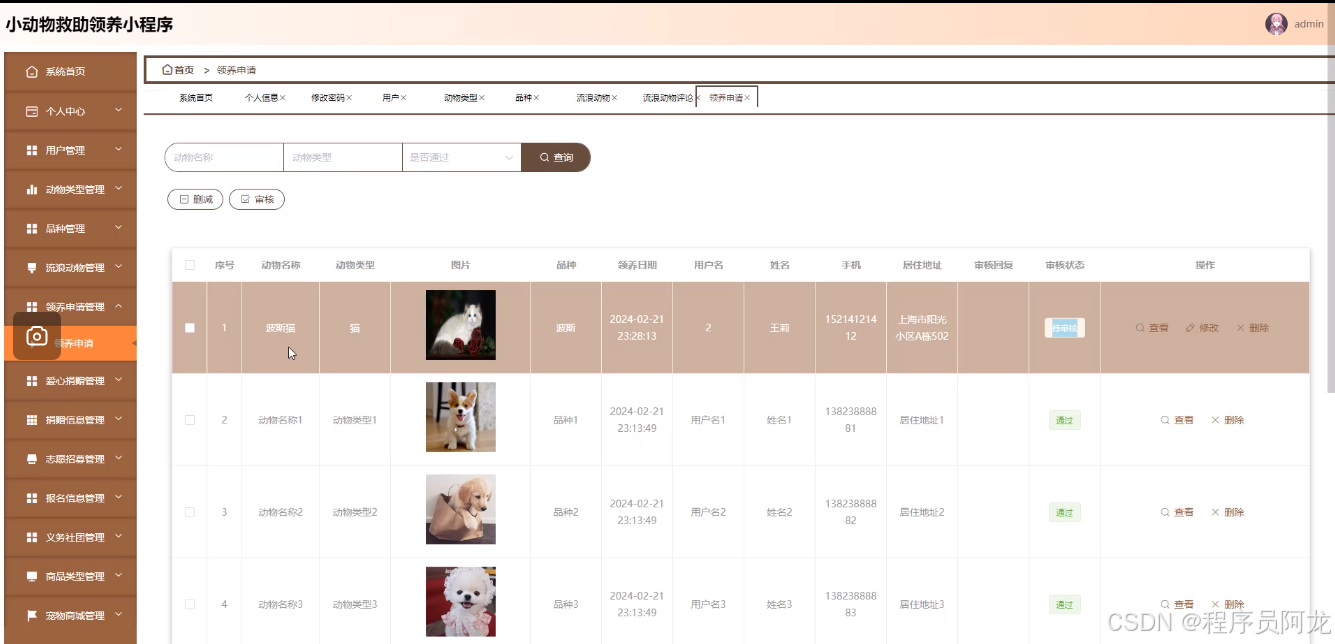Viewport: 1335px width, 644px height.
Task: Click the 通过 status tag in 动物名称1 row
Action: (x=1065, y=420)
